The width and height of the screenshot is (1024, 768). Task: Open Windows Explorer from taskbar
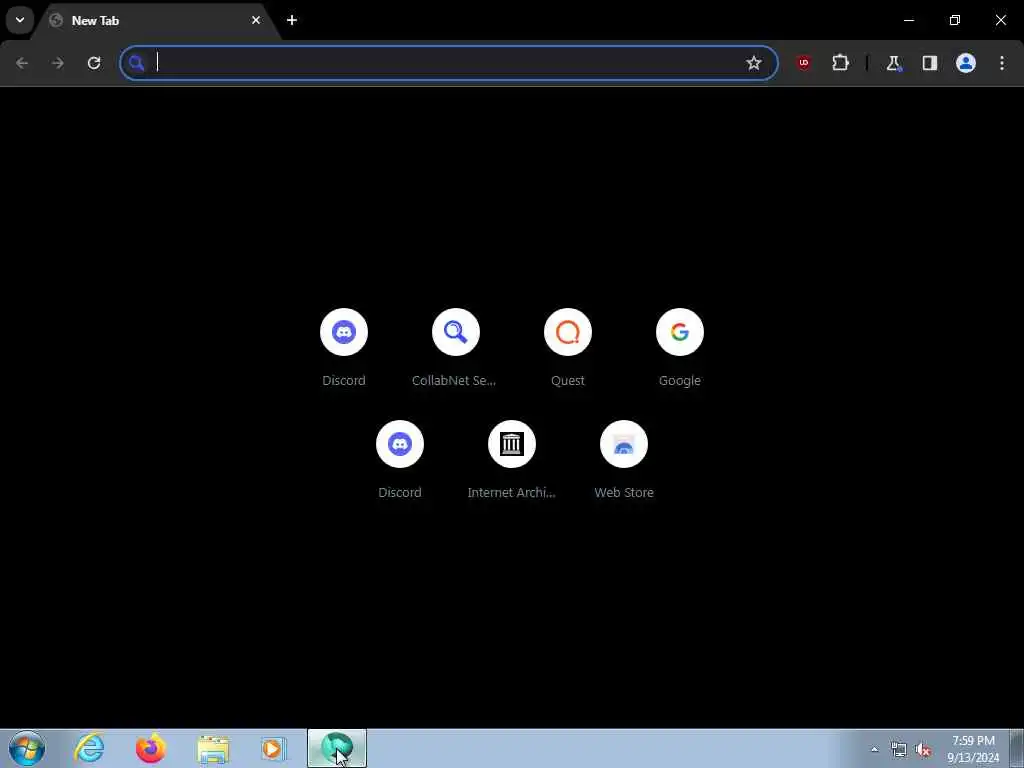(213, 748)
